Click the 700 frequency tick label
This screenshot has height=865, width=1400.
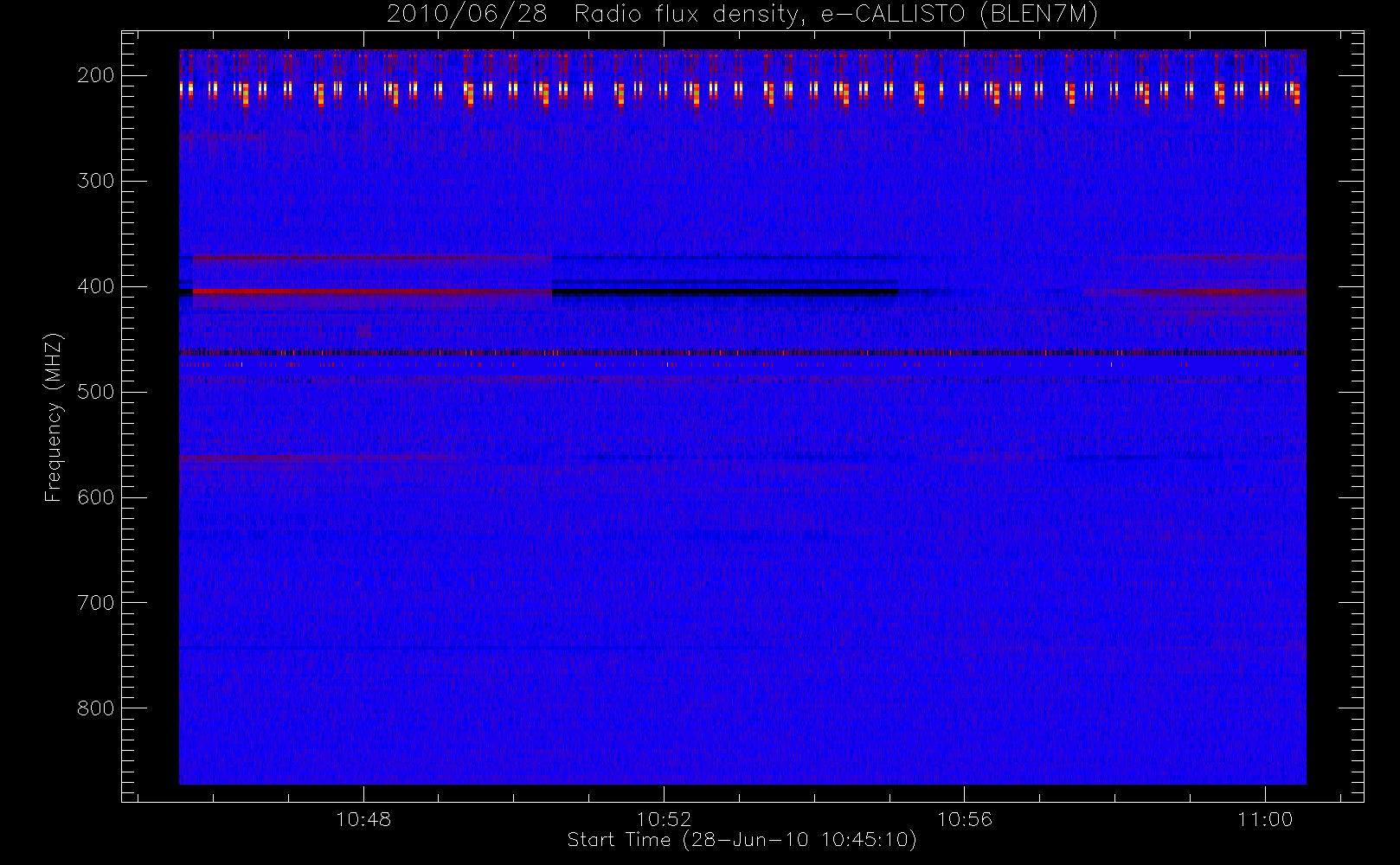pos(96,603)
